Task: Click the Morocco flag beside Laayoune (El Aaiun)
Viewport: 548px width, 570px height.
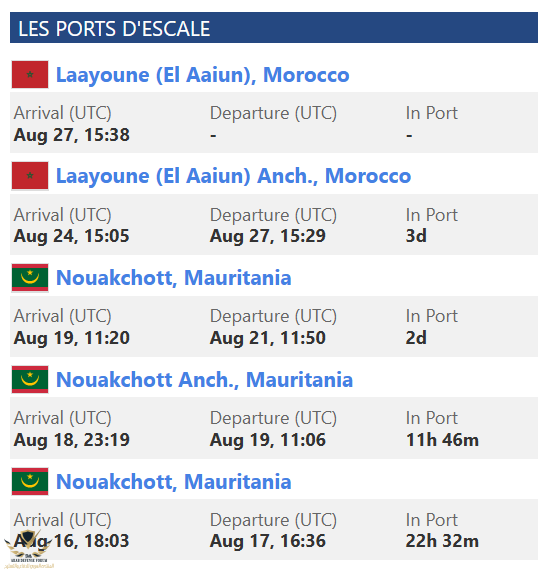Action: click(x=30, y=75)
